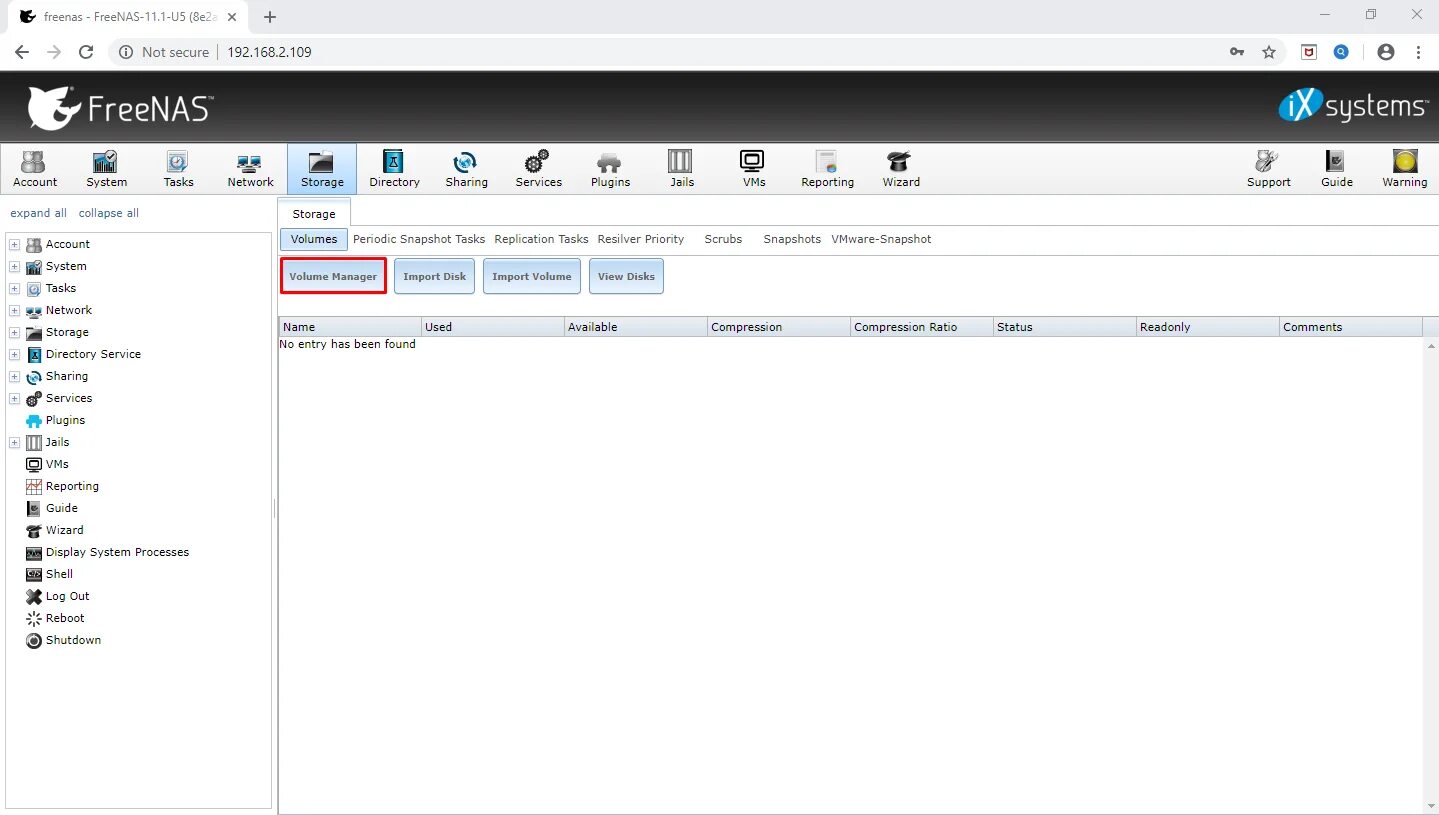Screen dimensions: 1439x815
Task: Expand the Sharing tree node
Action: pyautogui.click(x=15, y=377)
